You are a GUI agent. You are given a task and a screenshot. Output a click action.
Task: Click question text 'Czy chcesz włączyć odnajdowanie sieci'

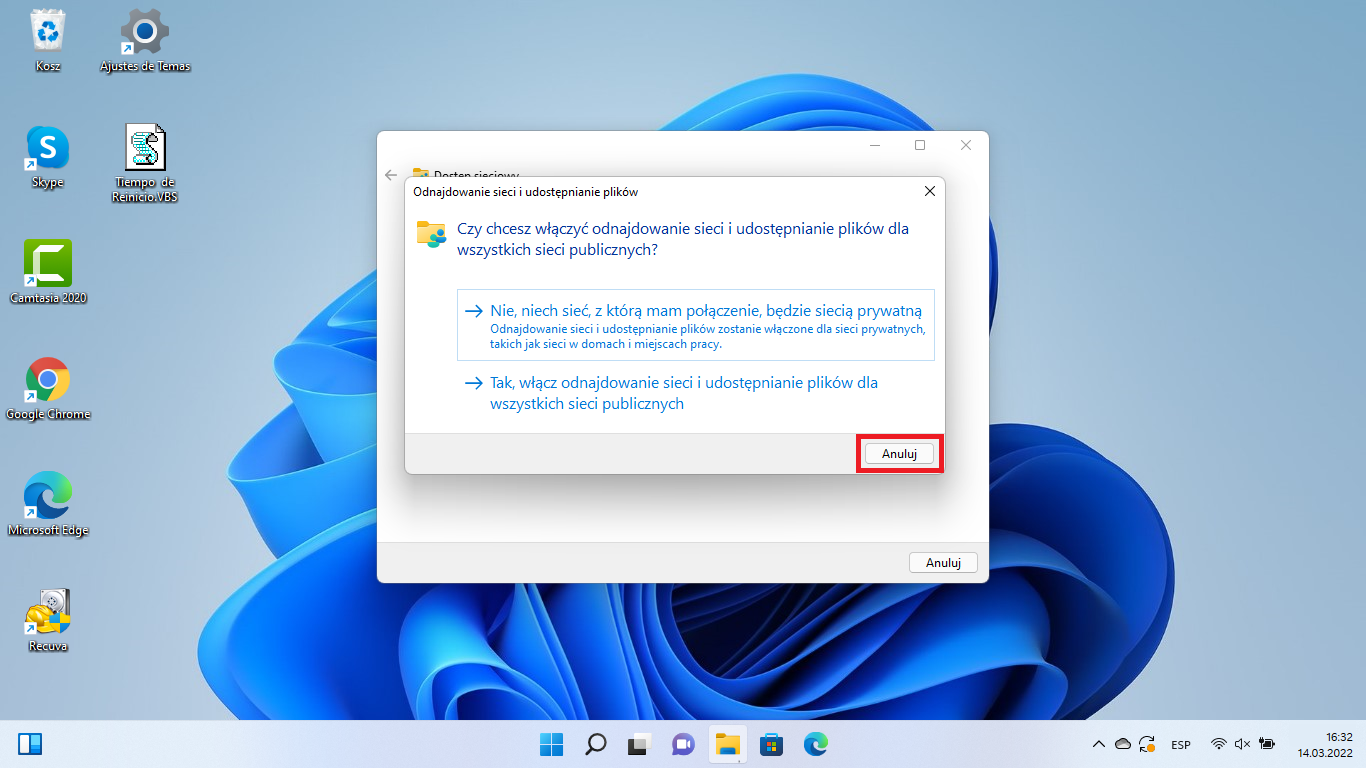(683, 239)
